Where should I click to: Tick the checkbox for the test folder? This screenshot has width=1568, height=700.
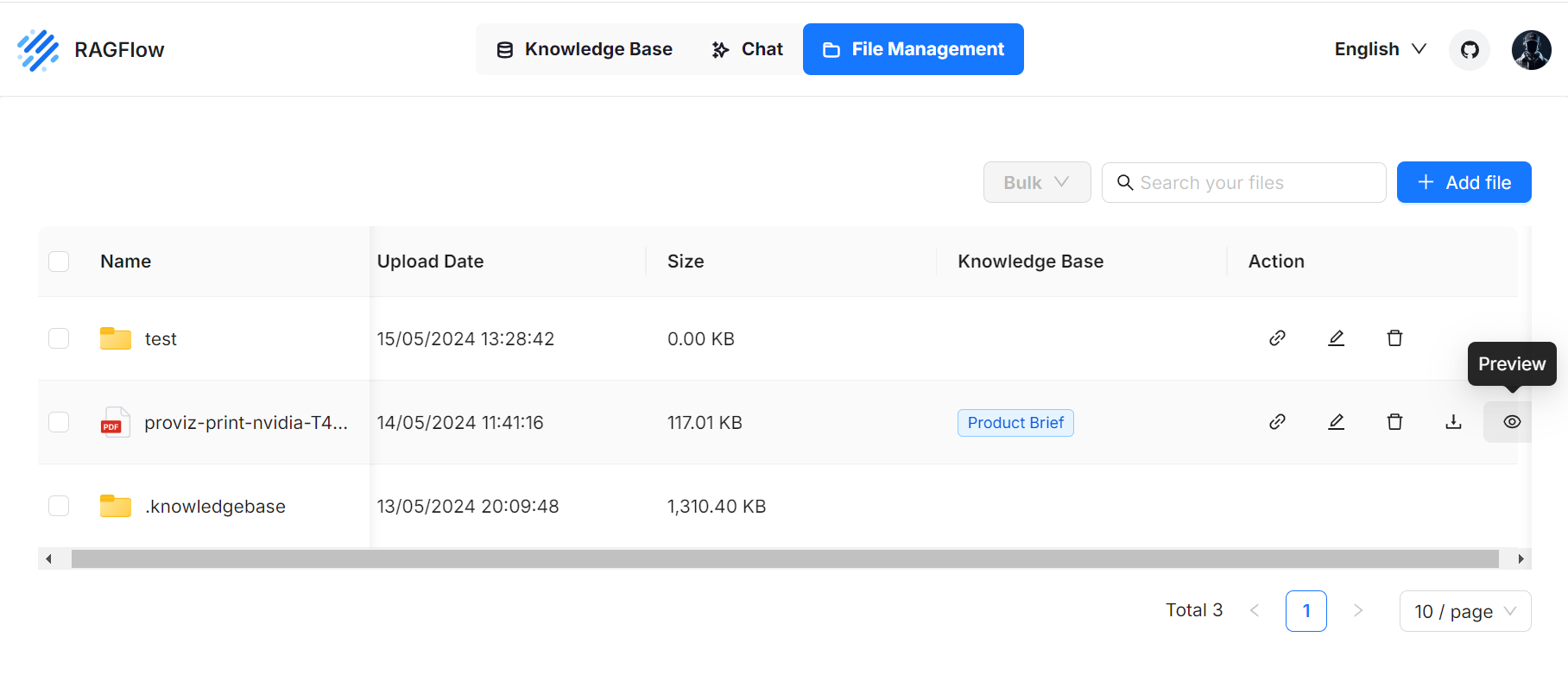tap(59, 338)
